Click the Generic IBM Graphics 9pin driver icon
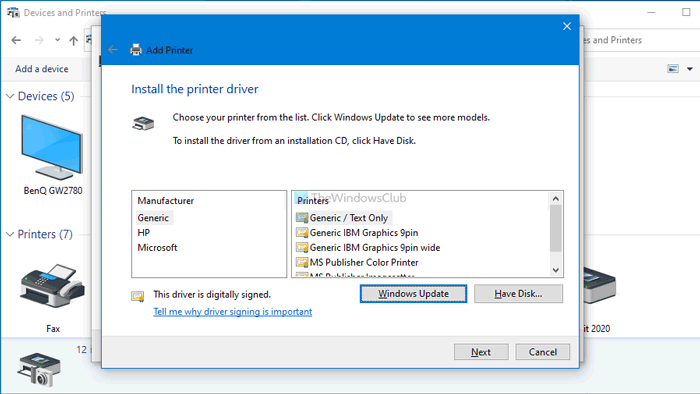 302,232
